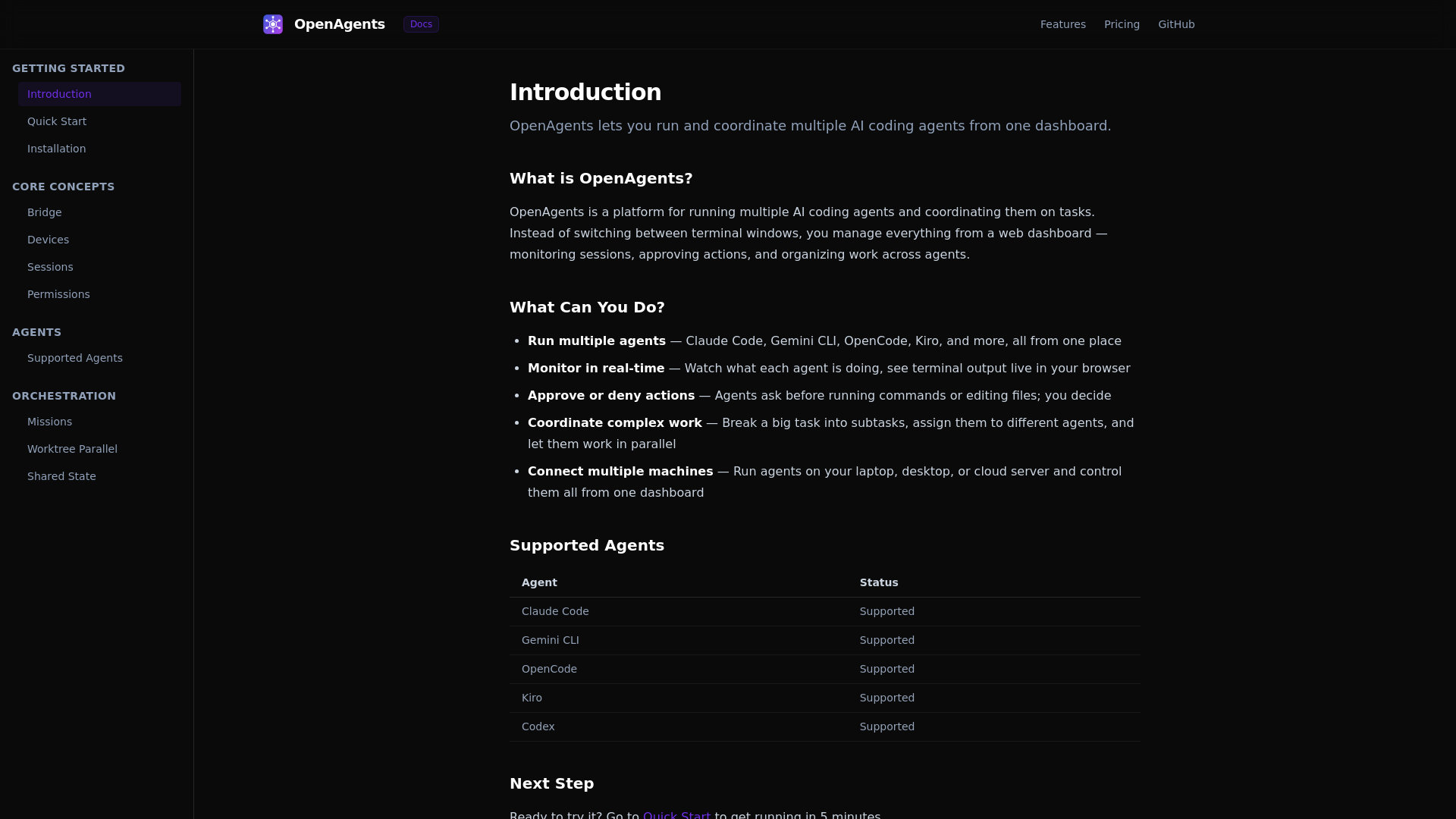The image size is (1456, 819).
Task: Go to Devices in the sidebar
Action: 99,240
